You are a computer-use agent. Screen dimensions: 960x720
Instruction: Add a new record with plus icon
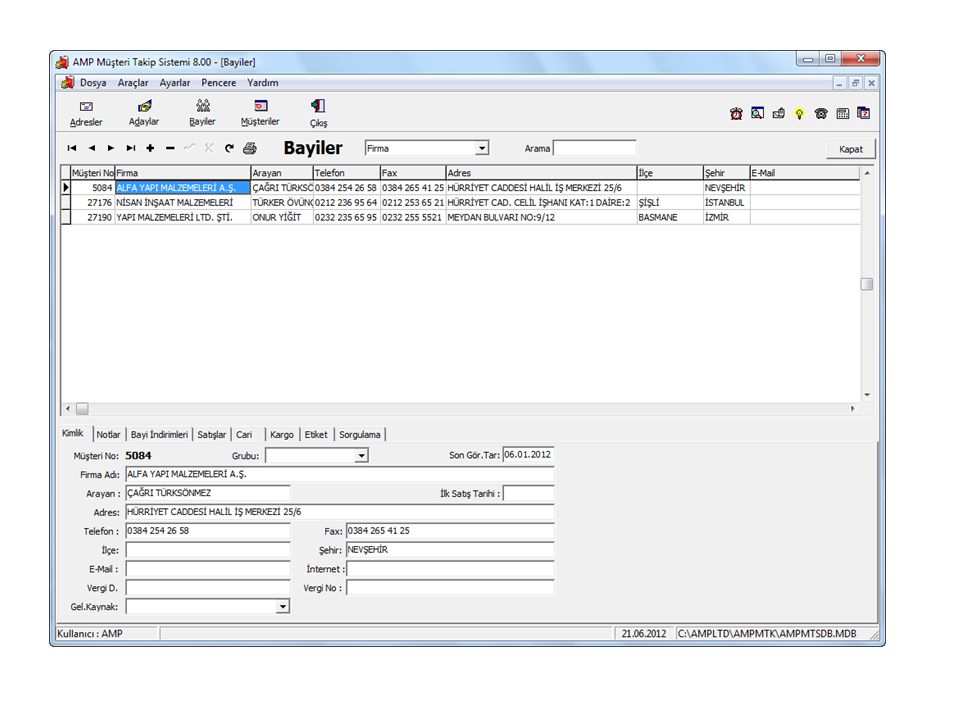click(150, 148)
